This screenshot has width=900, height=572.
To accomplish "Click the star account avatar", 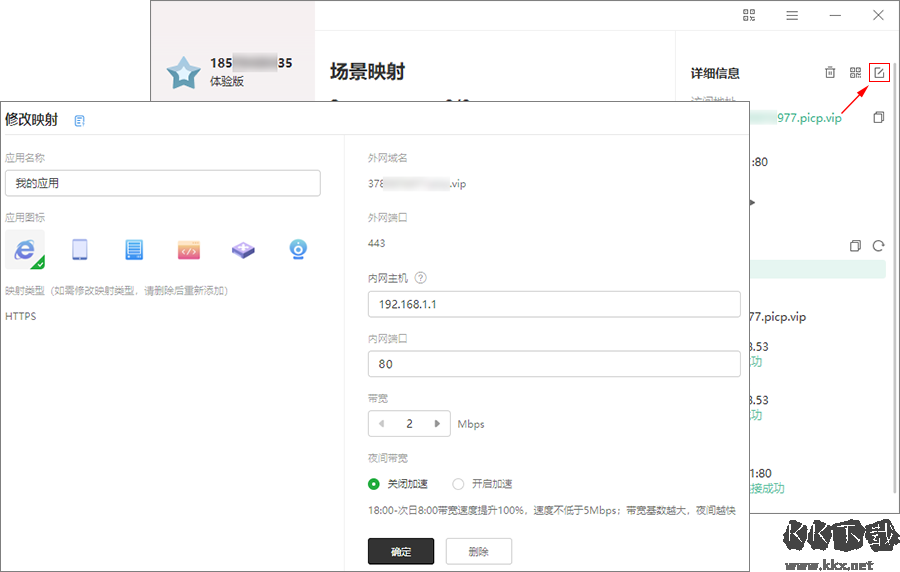I will coord(184,73).
